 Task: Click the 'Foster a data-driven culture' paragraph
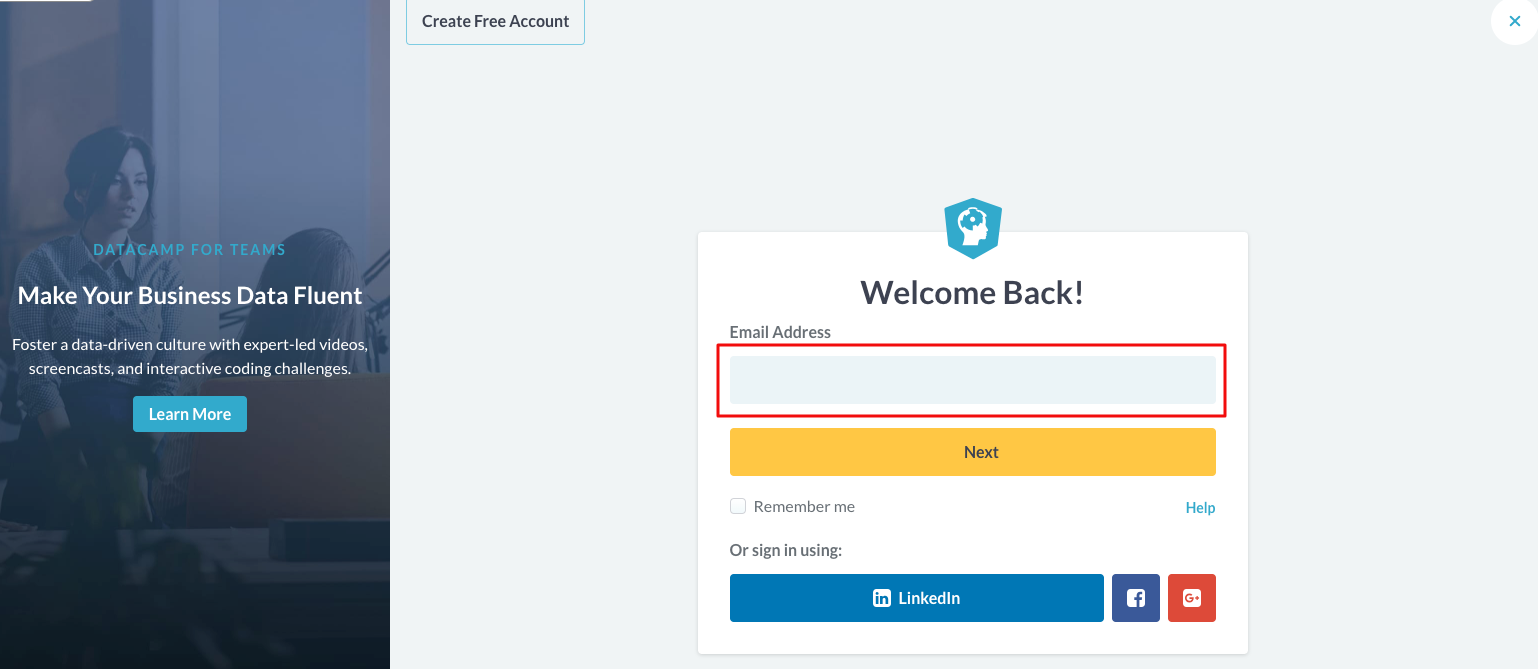point(190,356)
